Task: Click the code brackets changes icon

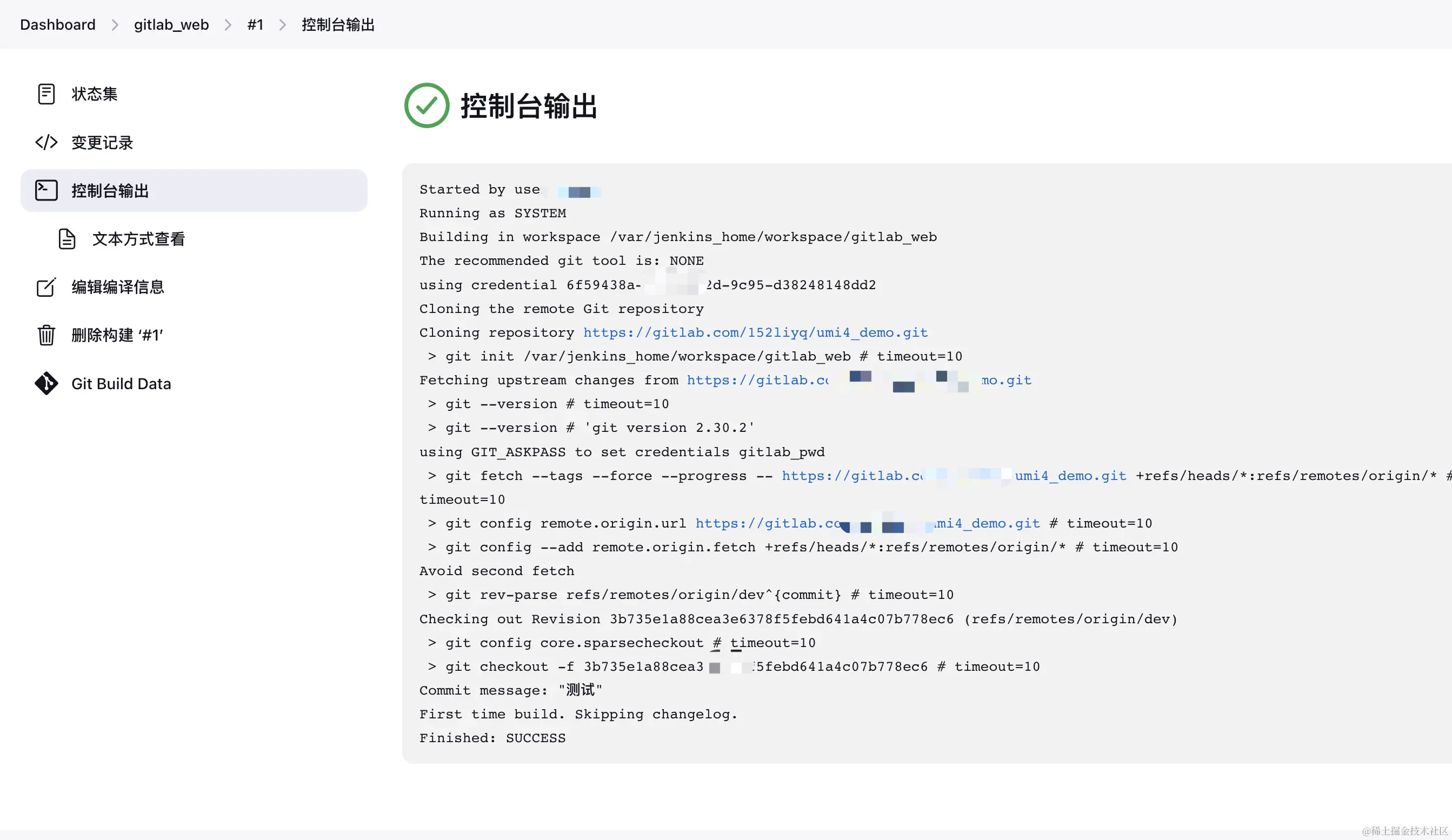Action: coord(46,142)
